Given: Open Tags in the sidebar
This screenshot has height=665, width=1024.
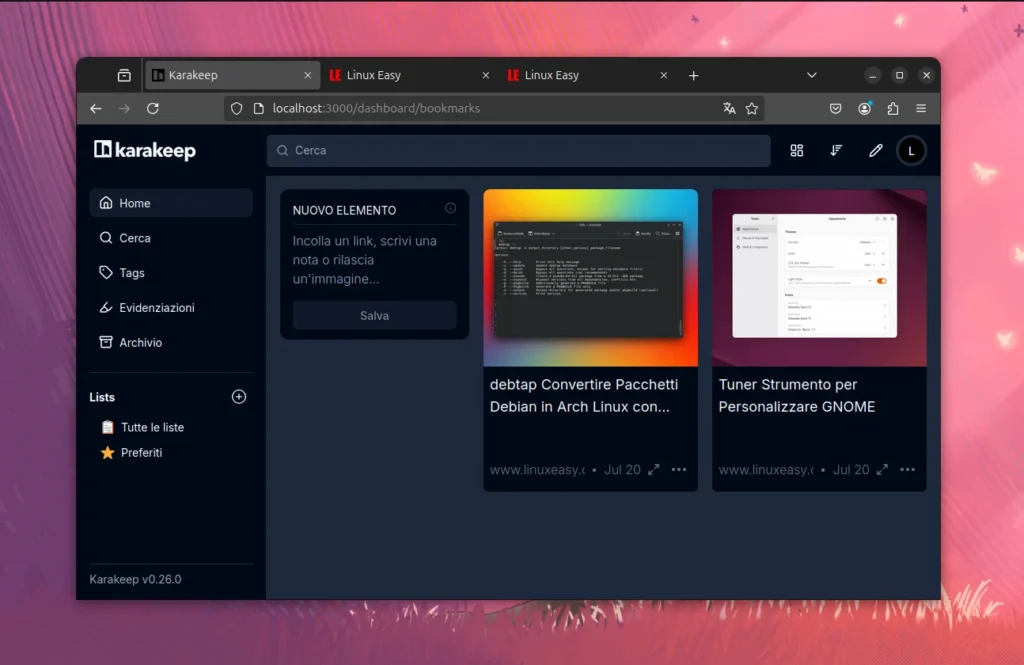Looking at the screenshot, I should (131, 273).
